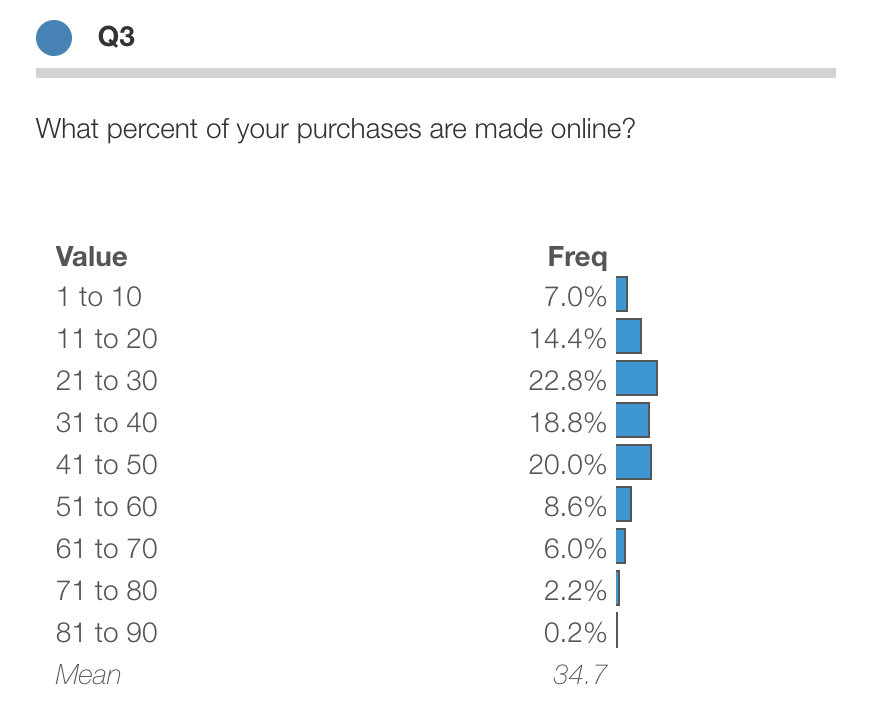Click the 18.8% bar for 31 to 40
Image resolution: width=874 pixels, height=712 pixels.
pyautogui.click(x=633, y=420)
